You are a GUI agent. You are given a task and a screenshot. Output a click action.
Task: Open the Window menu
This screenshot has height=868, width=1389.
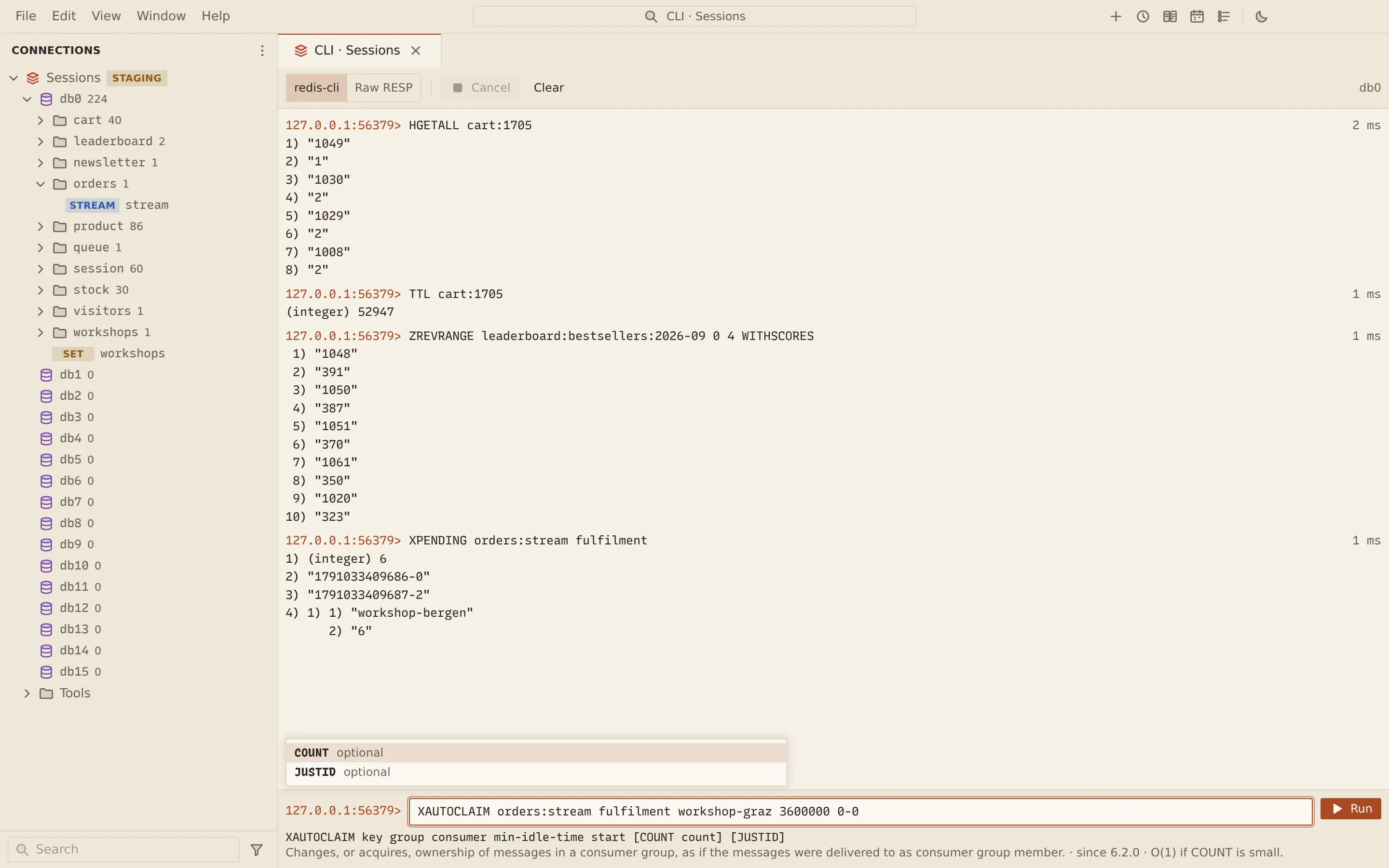161,16
